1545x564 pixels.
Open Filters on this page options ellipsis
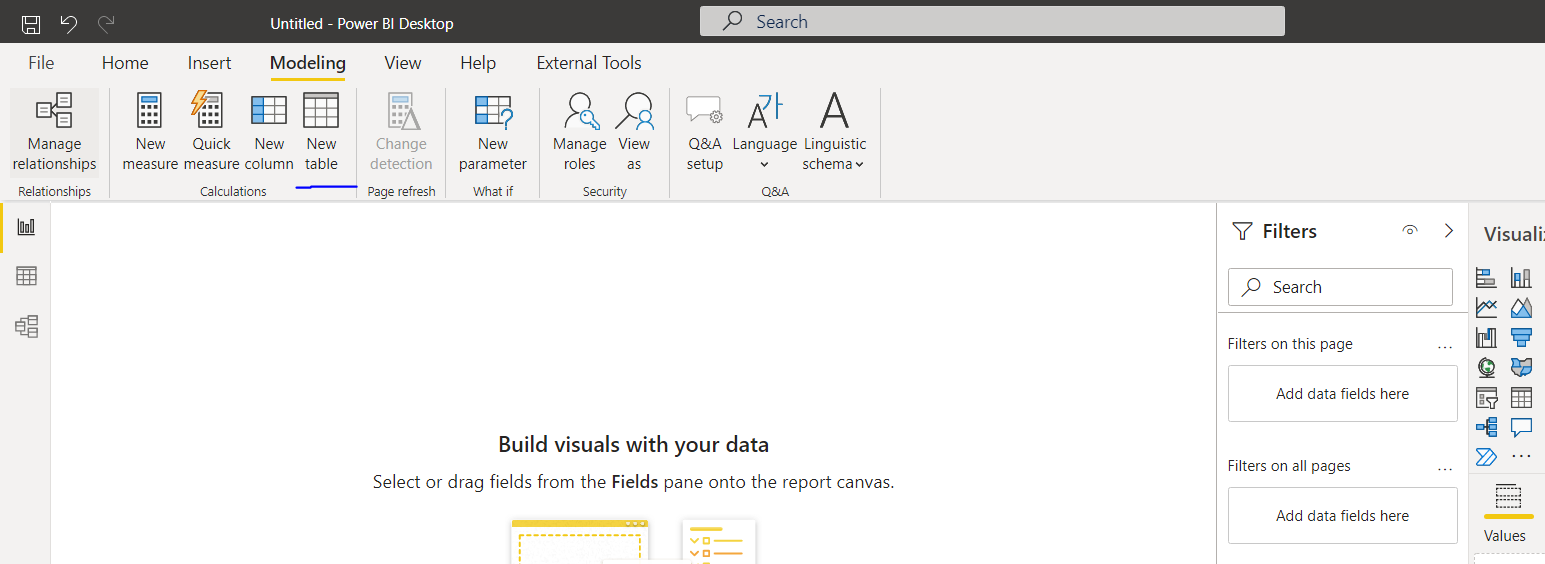point(1444,345)
